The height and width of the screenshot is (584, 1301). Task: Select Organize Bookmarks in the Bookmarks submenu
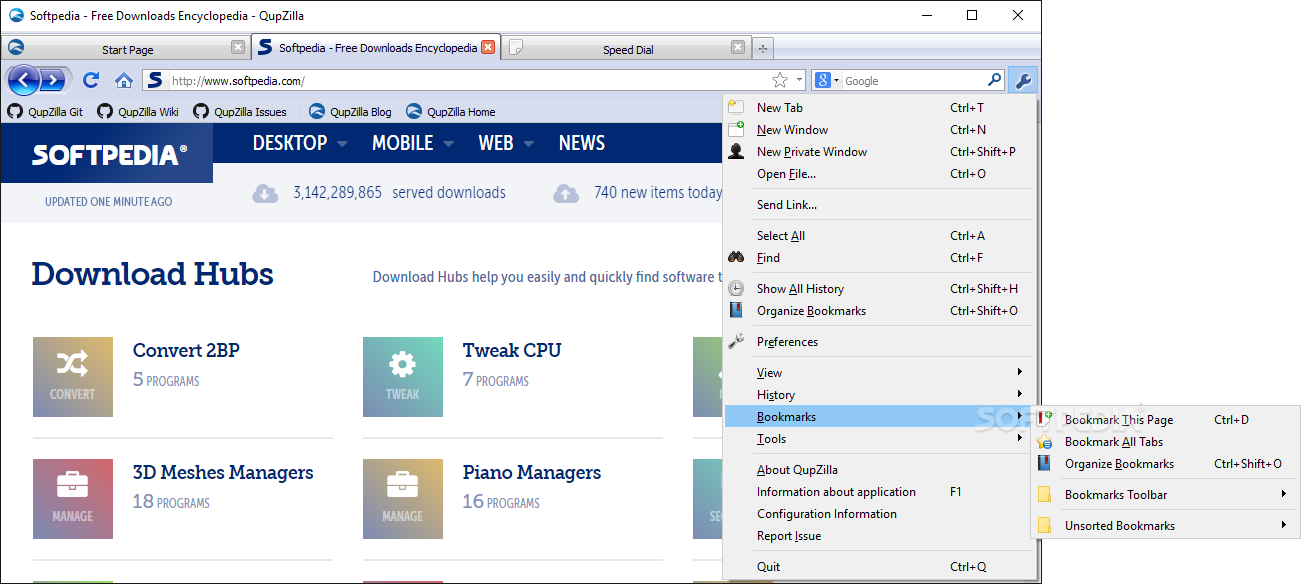(x=1165, y=464)
